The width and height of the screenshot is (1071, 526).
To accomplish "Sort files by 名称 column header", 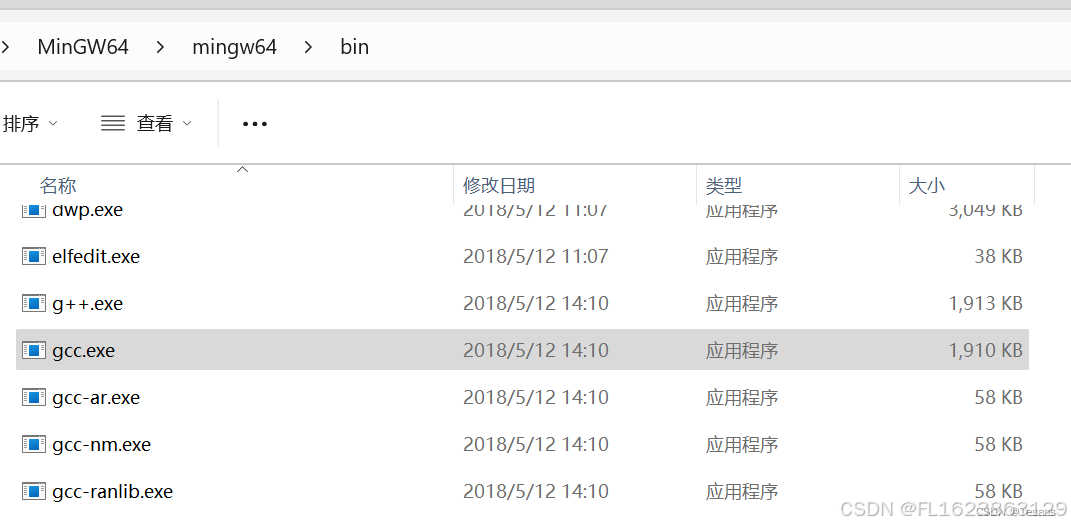I will (58, 185).
